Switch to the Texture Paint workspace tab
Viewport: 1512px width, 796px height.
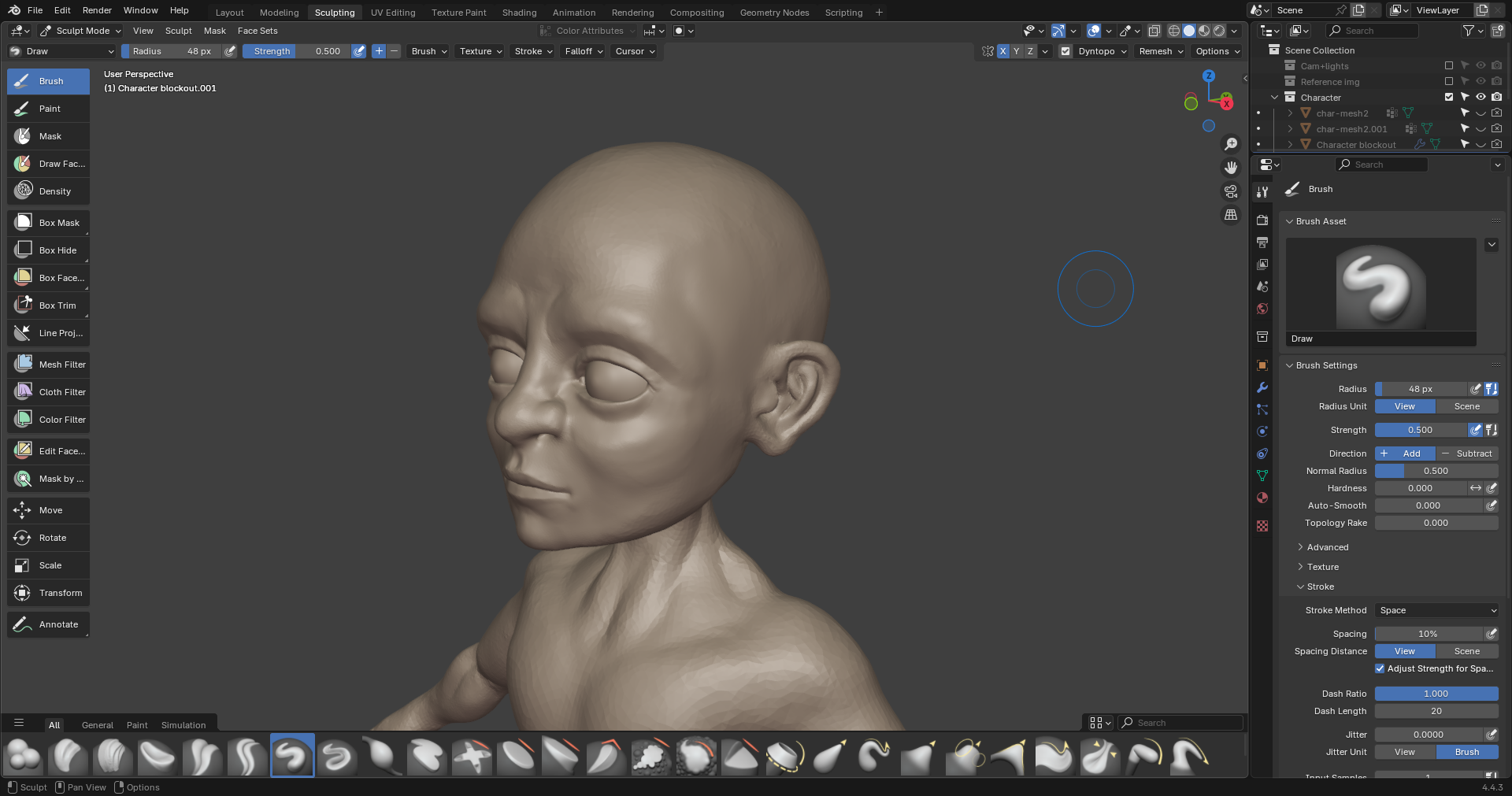pyautogui.click(x=458, y=13)
